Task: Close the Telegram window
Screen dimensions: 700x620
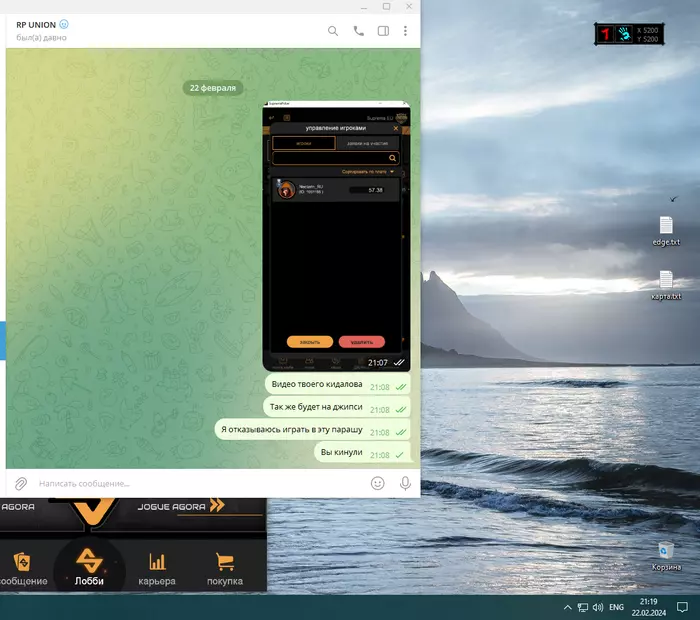Action: click(x=409, y=7)
